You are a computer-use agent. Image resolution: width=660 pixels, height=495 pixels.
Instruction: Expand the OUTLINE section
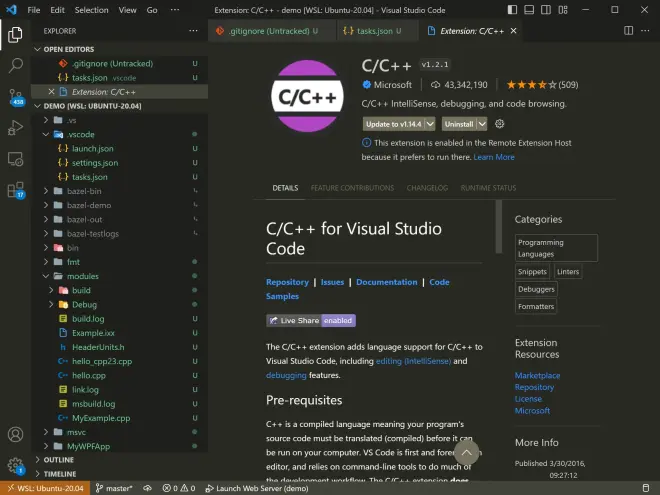(59, 460)
